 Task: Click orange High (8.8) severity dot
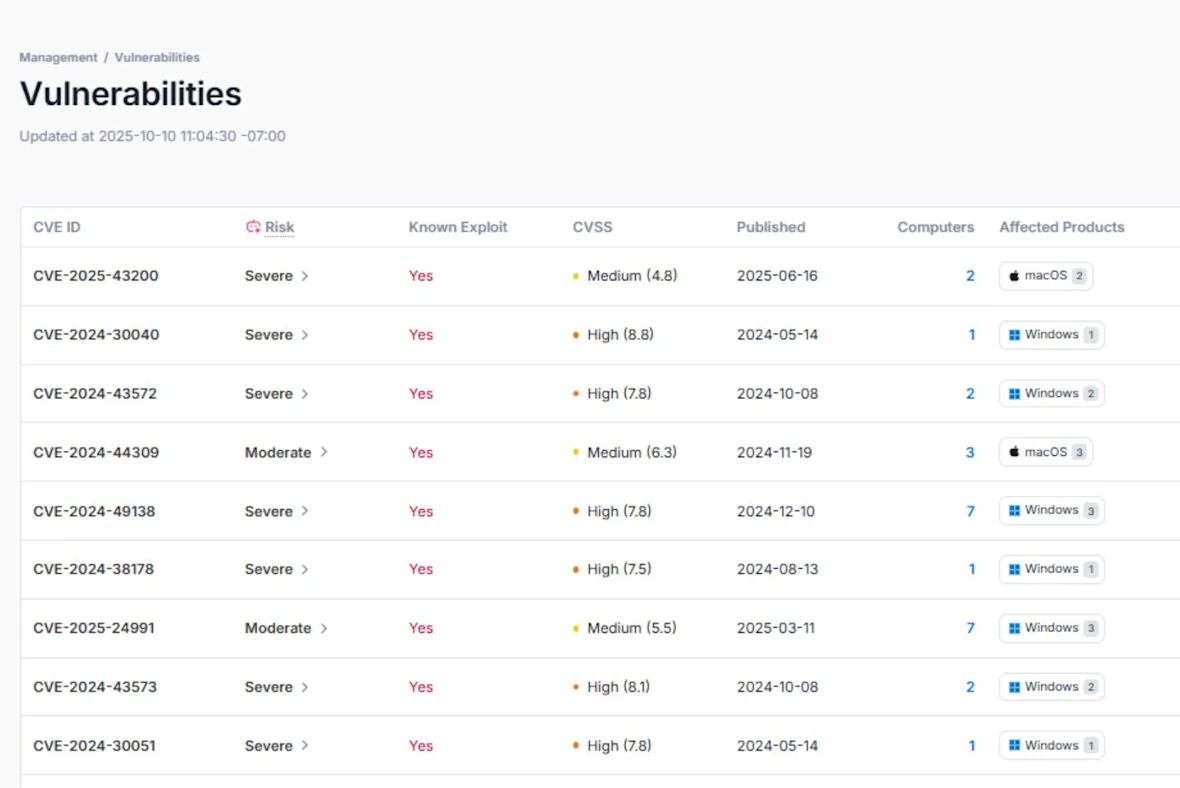(576, 335)
